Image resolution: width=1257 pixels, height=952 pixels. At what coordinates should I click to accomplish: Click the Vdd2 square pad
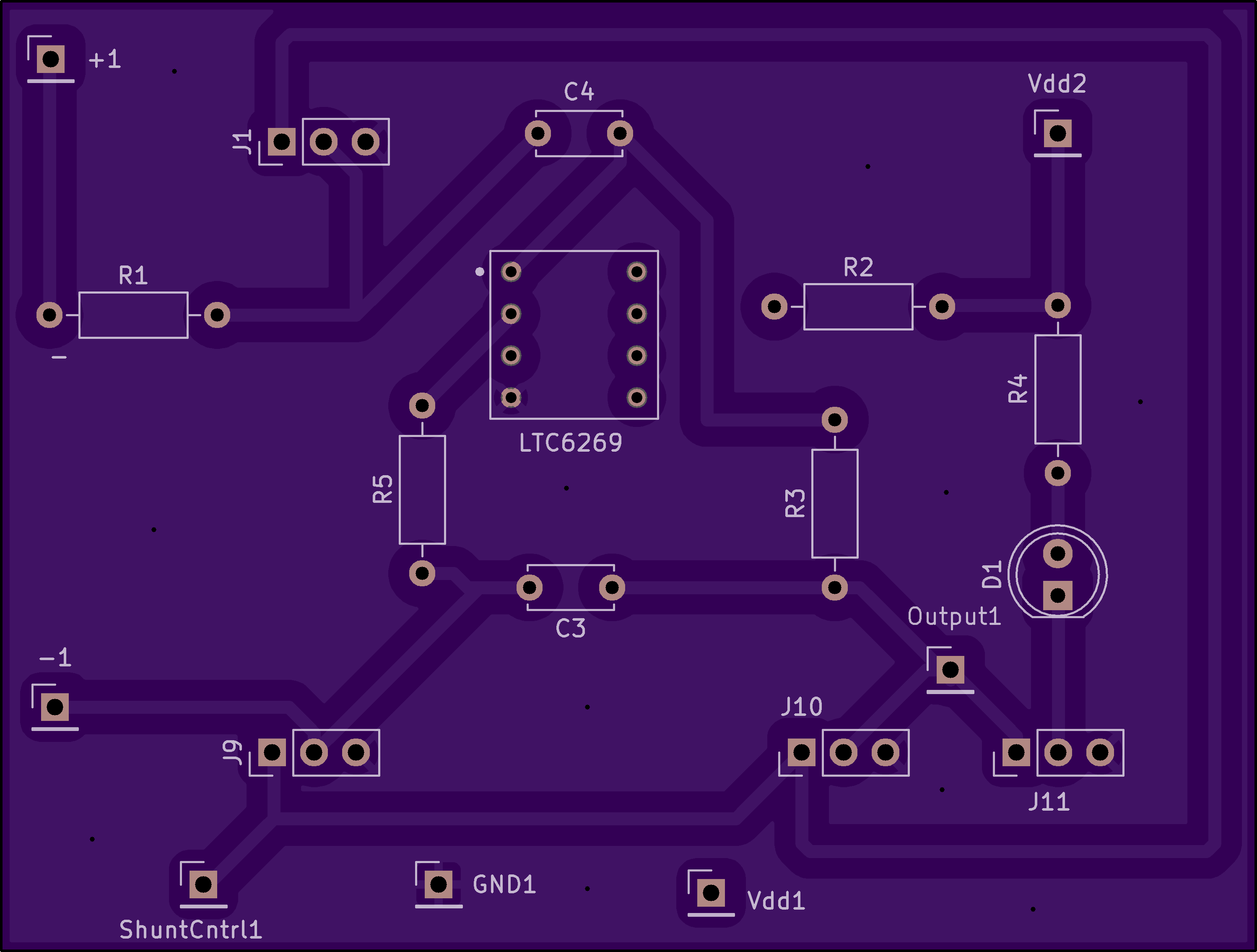coord(1057,133)
